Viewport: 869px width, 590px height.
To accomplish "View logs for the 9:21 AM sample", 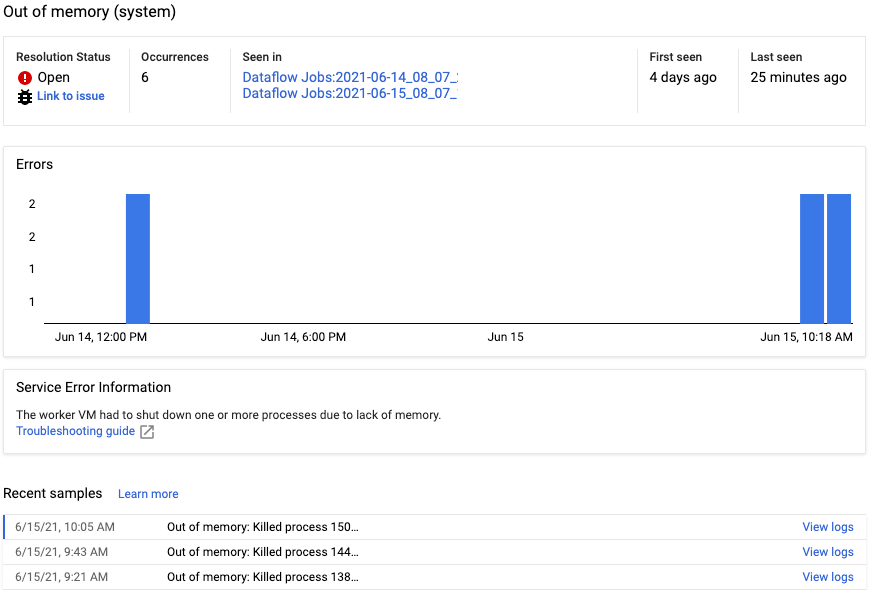I will pyautogui.click(x=827, y=577).
